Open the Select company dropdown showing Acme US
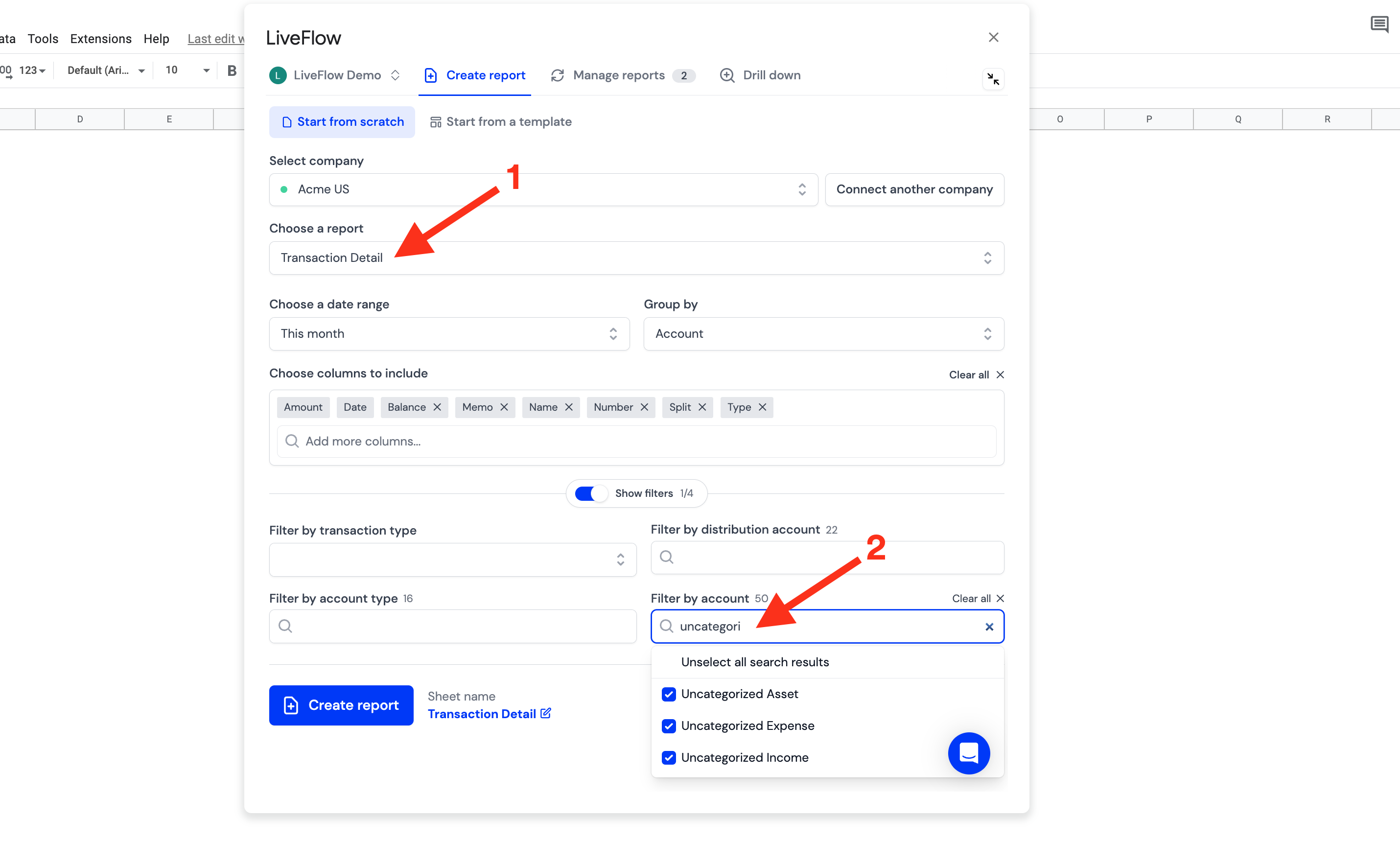This screenshot has width=1400, height=842. 543,189
